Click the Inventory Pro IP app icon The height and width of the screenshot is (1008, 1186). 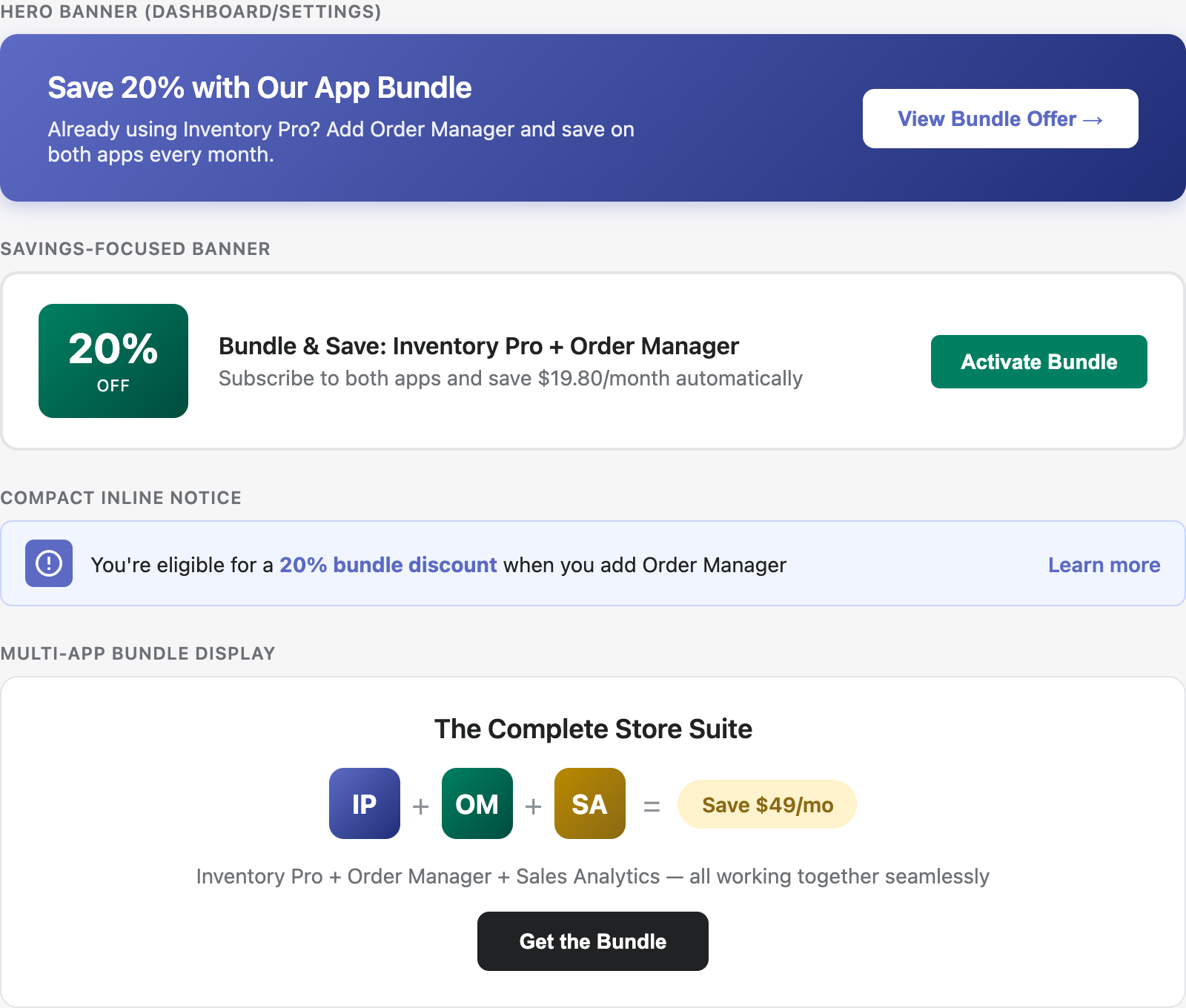pos(363,804)
